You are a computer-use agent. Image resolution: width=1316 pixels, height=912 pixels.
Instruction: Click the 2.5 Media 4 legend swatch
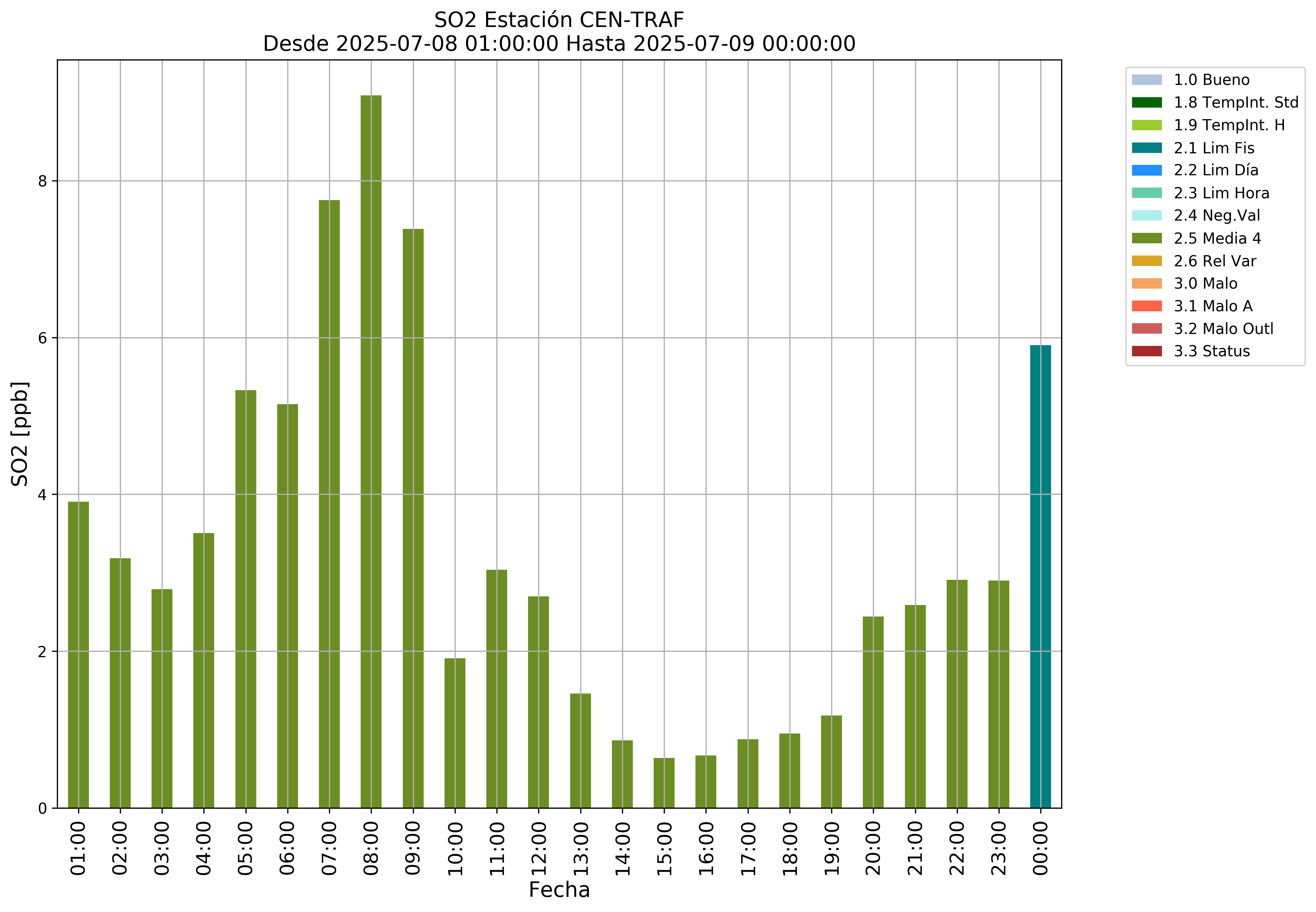(1146, 238)
